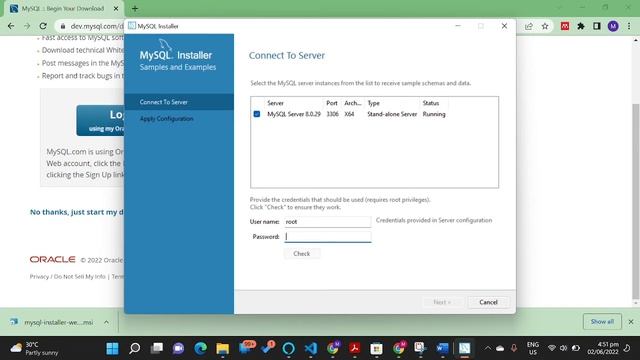
Task: Expand the mysql-installer download options chevron
Action: 106,322
